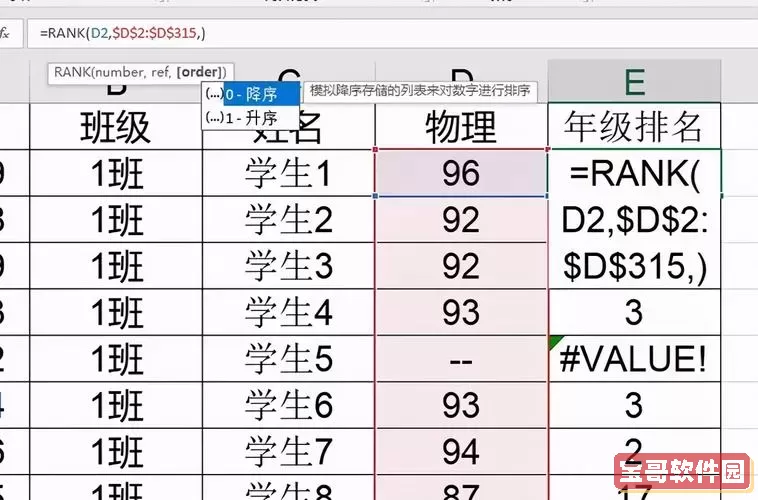Click physics score 93 in 学生6 row
Viewport: 758px width, 500px height.
461,405
